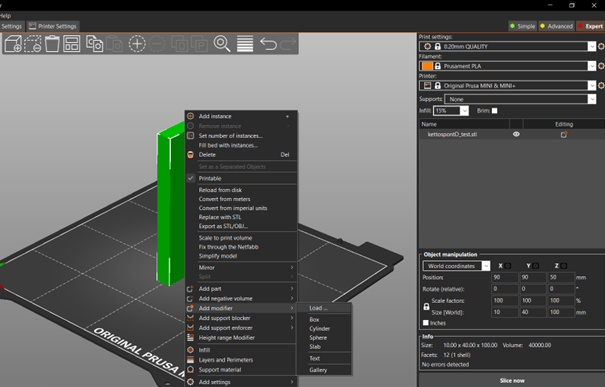Click the Undo arrow in the toolbar
Viewport: 605px width, 387px height.
tap(268, 44)
